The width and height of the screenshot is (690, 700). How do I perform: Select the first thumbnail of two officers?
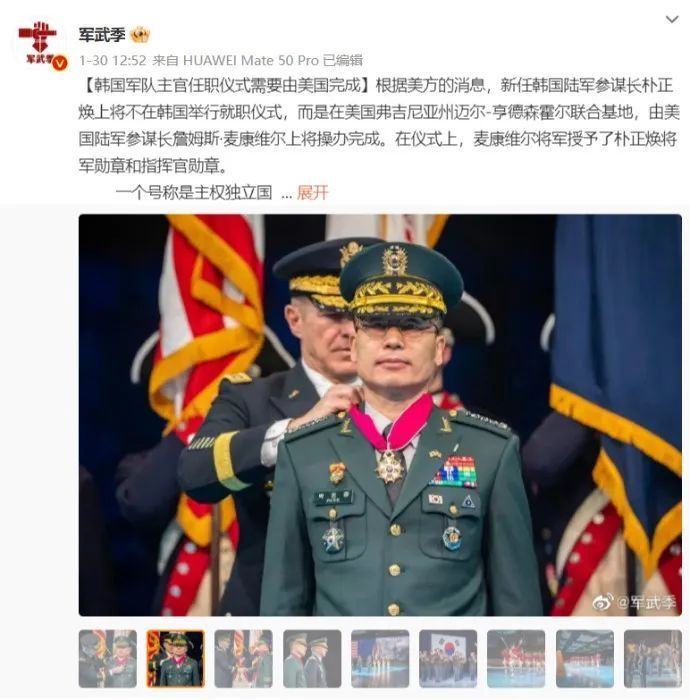coord(108,658)
